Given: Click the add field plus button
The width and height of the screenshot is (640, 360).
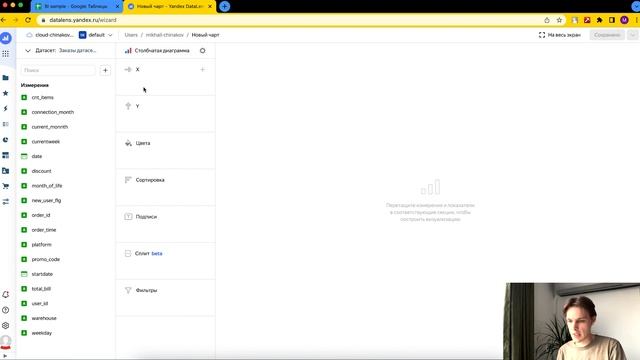Looking at the screenshot, I should click(x=105, y=70).
